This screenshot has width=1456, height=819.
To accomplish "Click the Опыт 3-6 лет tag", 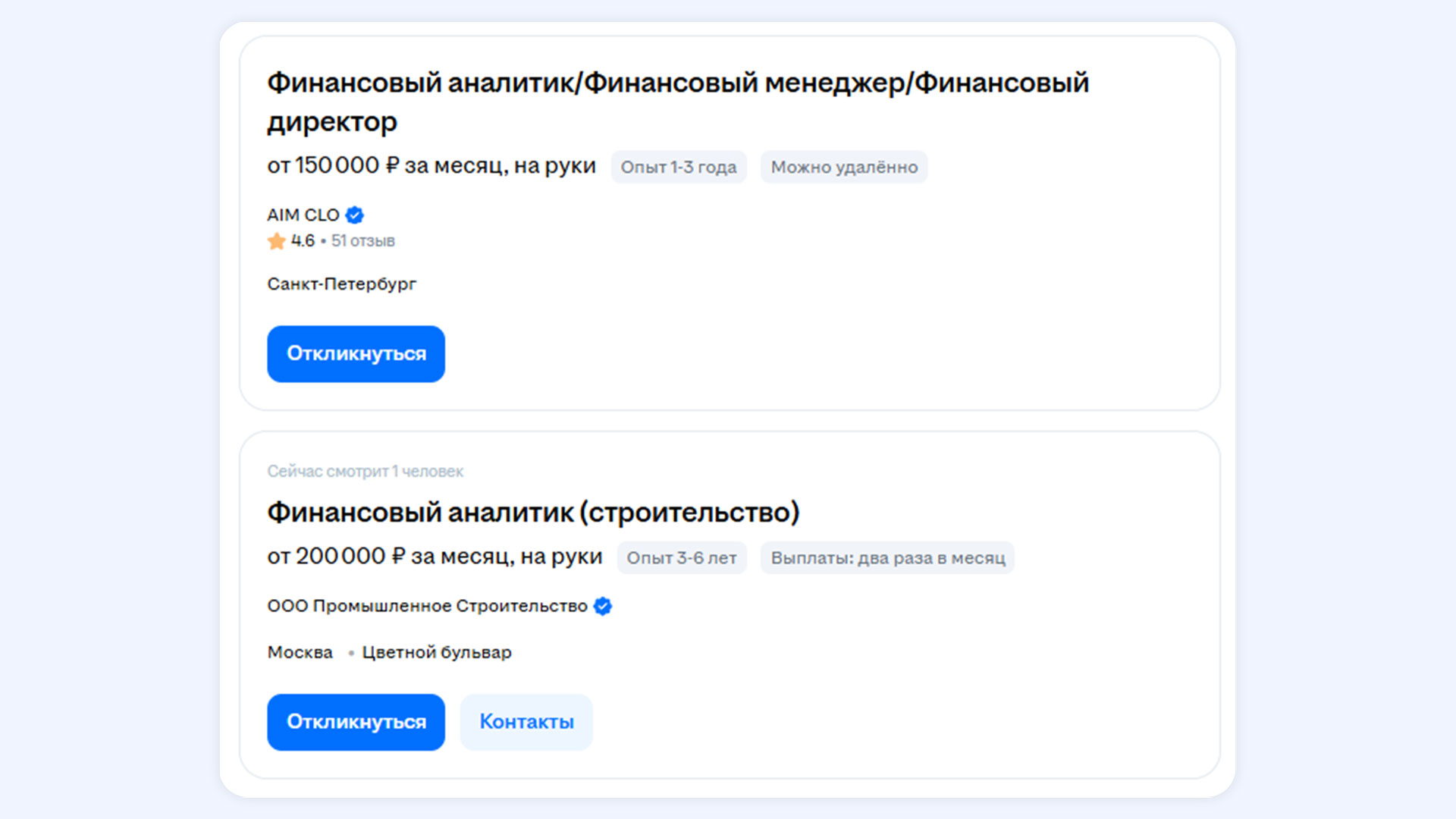I will pos(681,558).
